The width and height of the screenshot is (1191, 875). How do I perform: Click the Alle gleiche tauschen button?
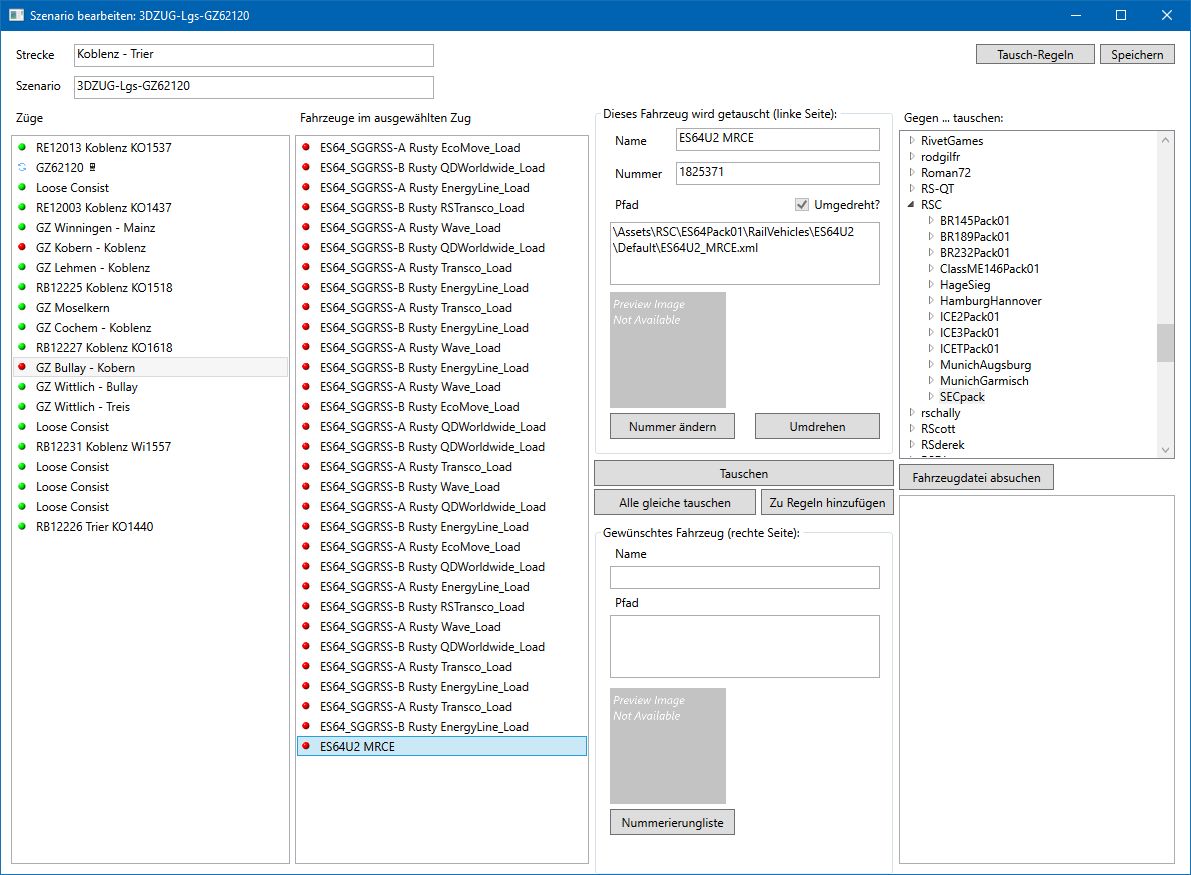[674, 503]
